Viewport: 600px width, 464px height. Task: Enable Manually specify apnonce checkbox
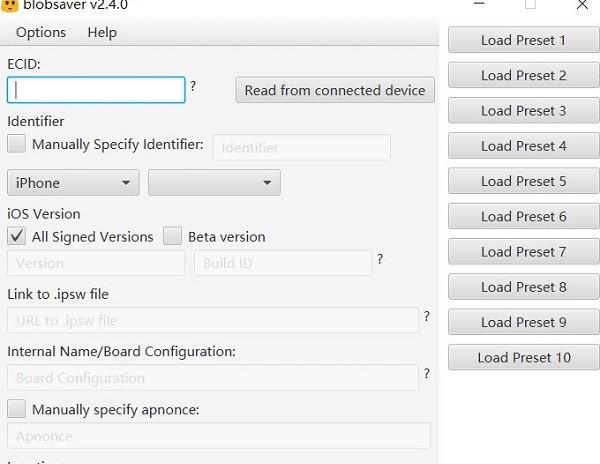(x=17, y=409)
